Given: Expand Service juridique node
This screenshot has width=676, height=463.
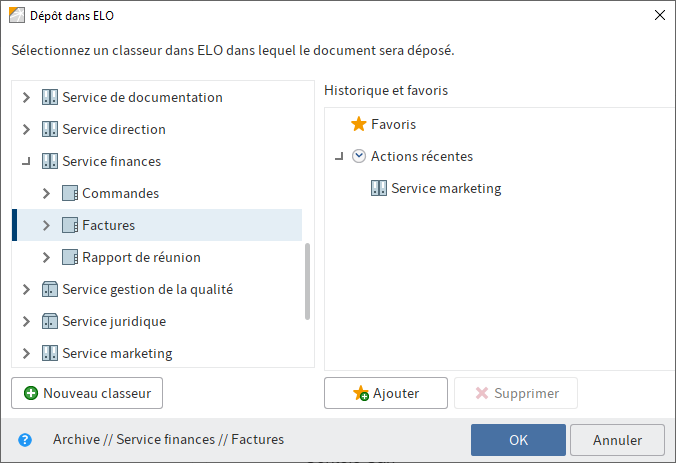Looking at the screenshot, I should click(26, 321).
